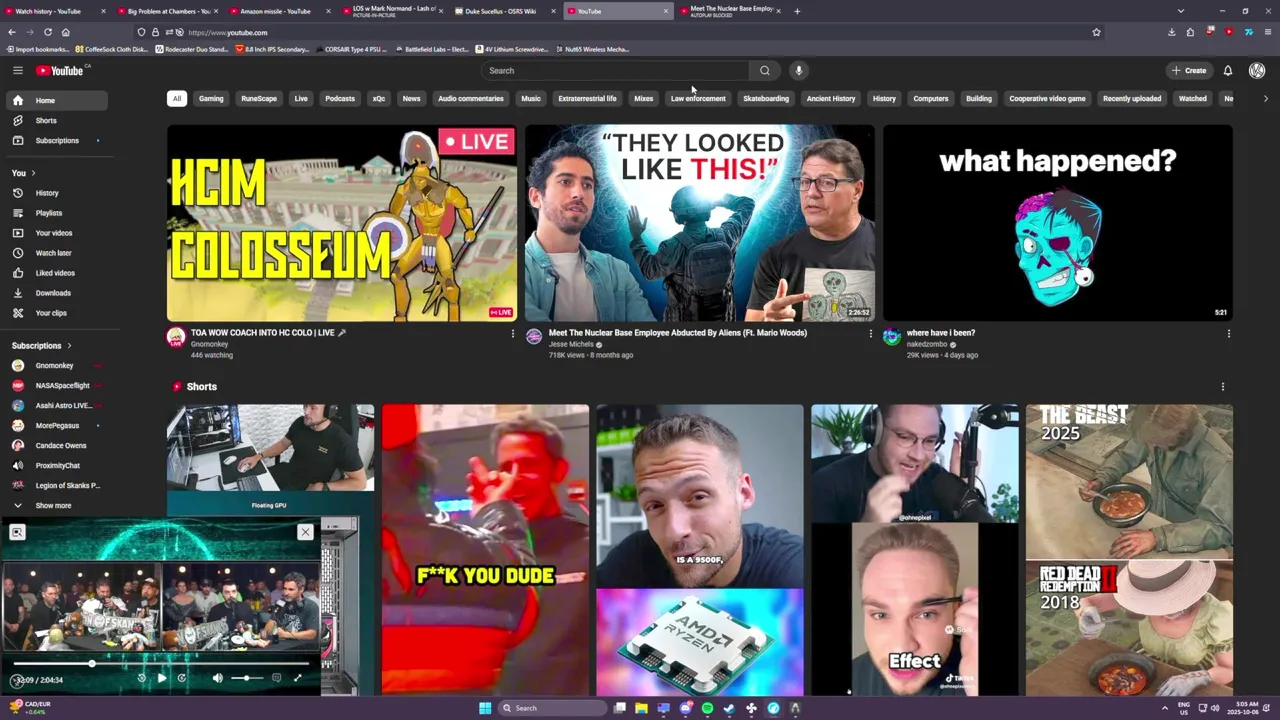Rewind the mini player video
Screen dimensions: 1280x720
(x=141, y=678)
